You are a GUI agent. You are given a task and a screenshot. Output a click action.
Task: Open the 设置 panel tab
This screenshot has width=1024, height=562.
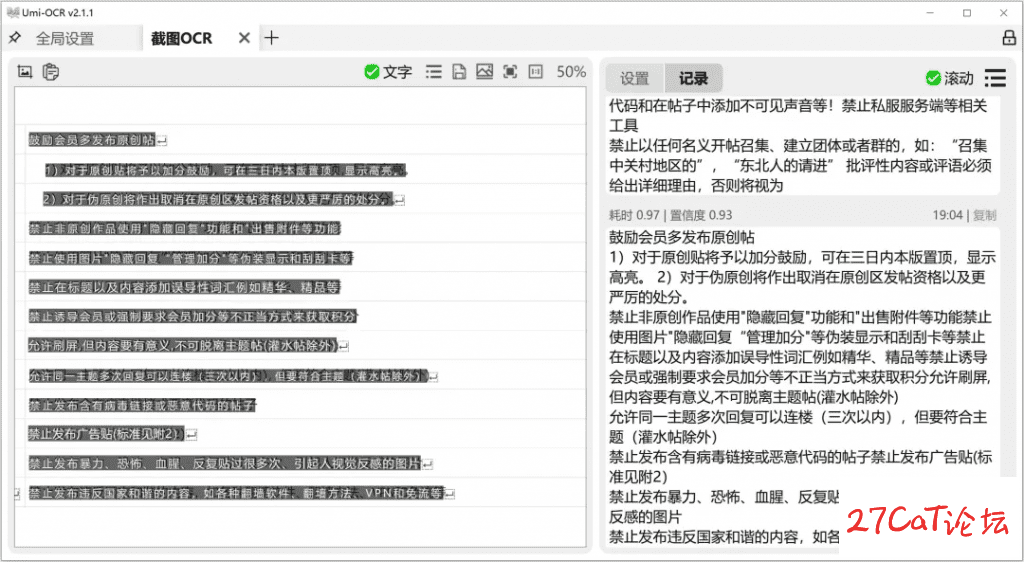(x=635, y=78)
